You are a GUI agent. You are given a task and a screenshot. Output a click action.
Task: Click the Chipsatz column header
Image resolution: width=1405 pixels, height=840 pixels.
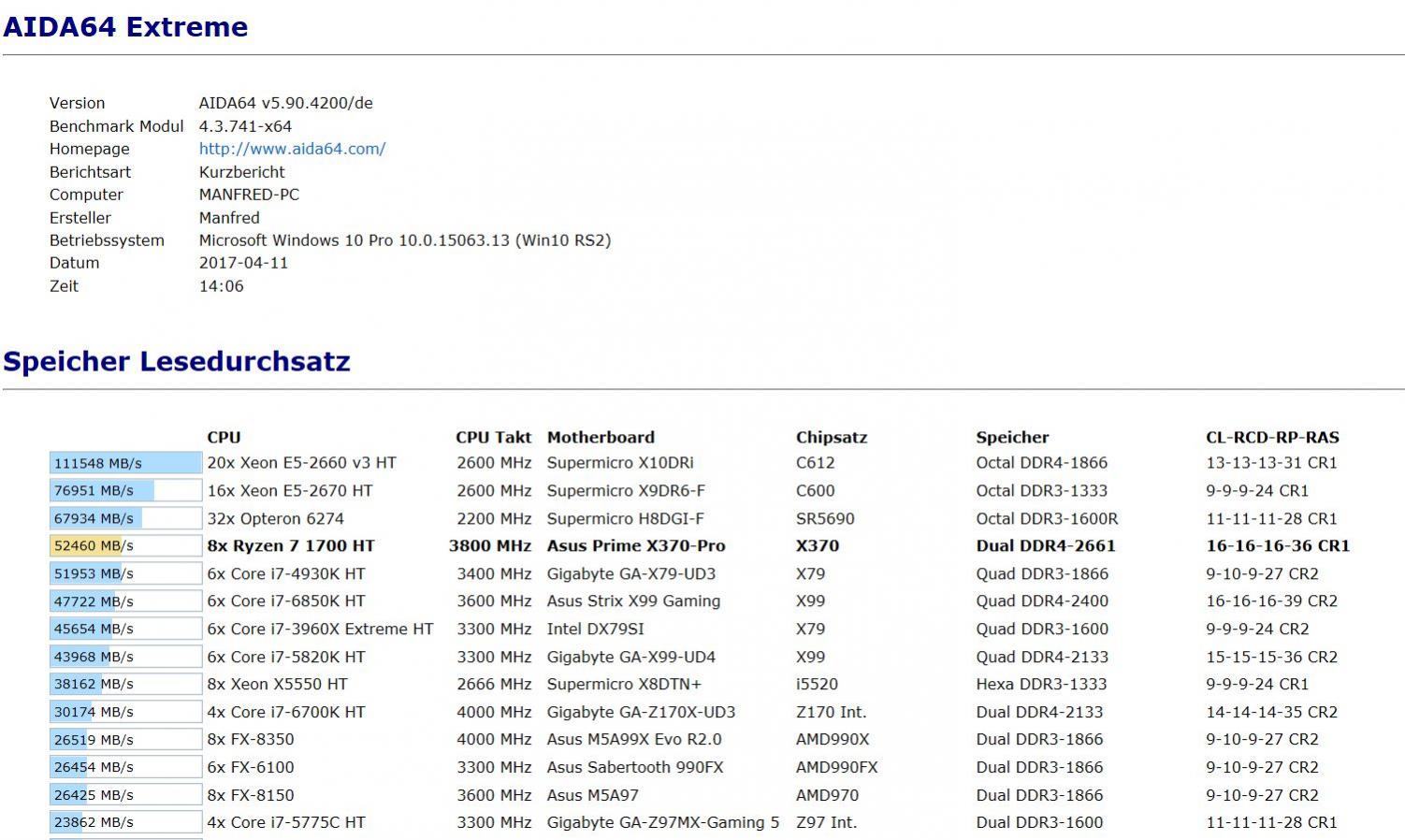pyautogui.click(x=832, y=437)
